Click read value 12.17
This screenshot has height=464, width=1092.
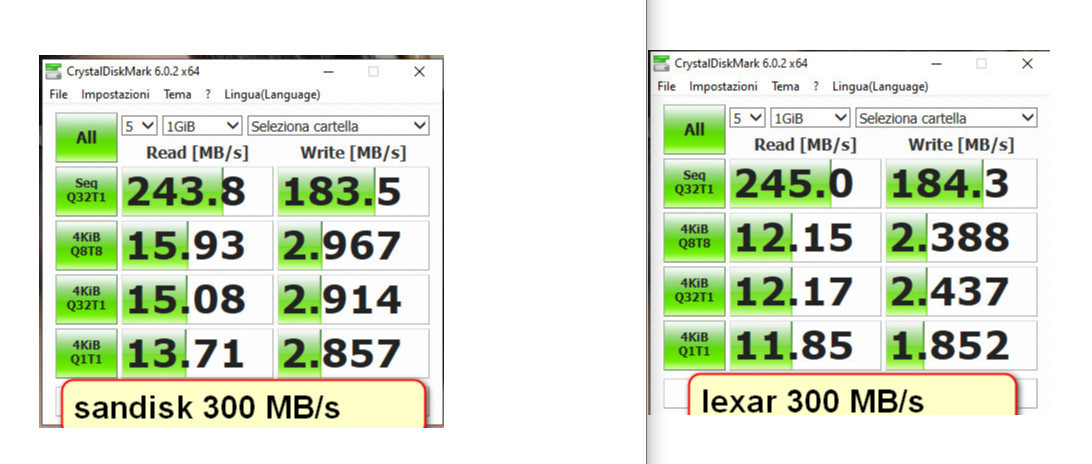pyautogui.click(x=805, y=291)
